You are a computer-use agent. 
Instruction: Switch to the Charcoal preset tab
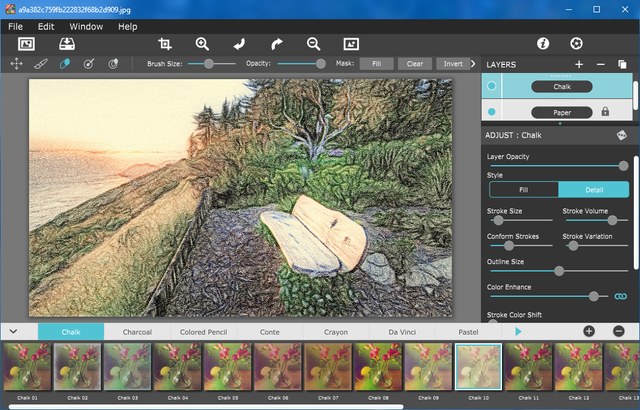(x=137, y=331)
